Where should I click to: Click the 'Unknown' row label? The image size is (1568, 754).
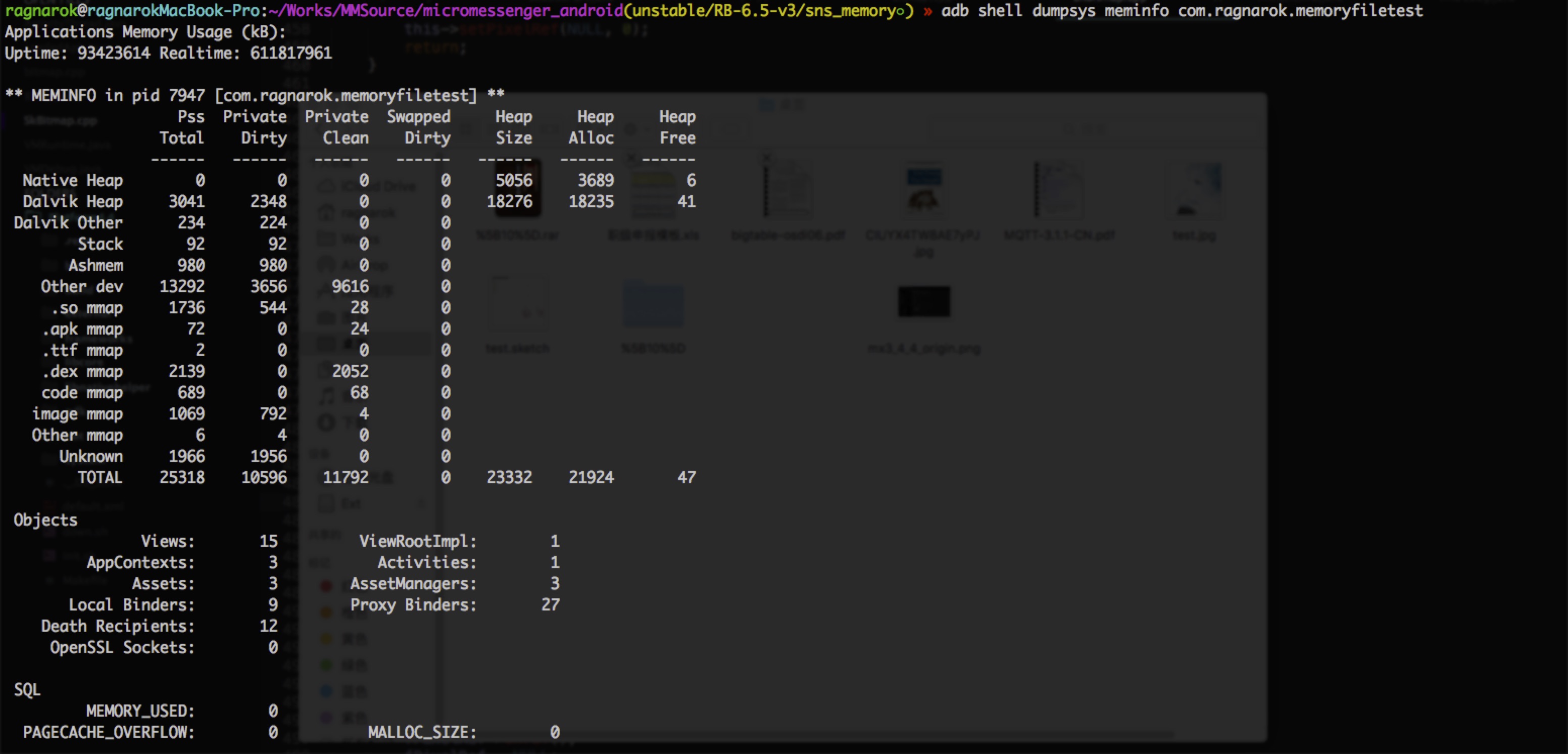[91, 456]
